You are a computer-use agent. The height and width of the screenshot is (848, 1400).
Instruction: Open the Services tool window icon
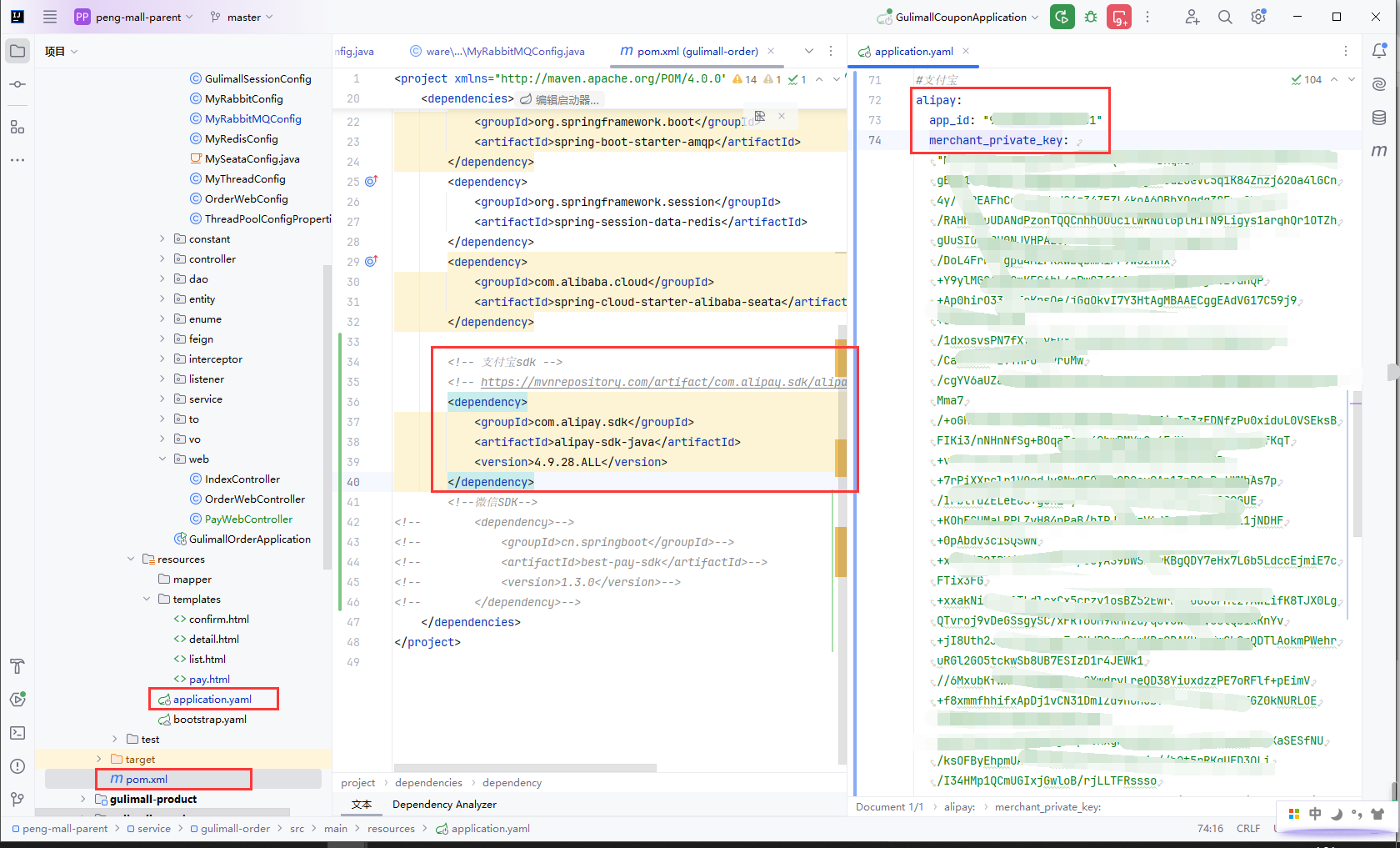point(17,700)
